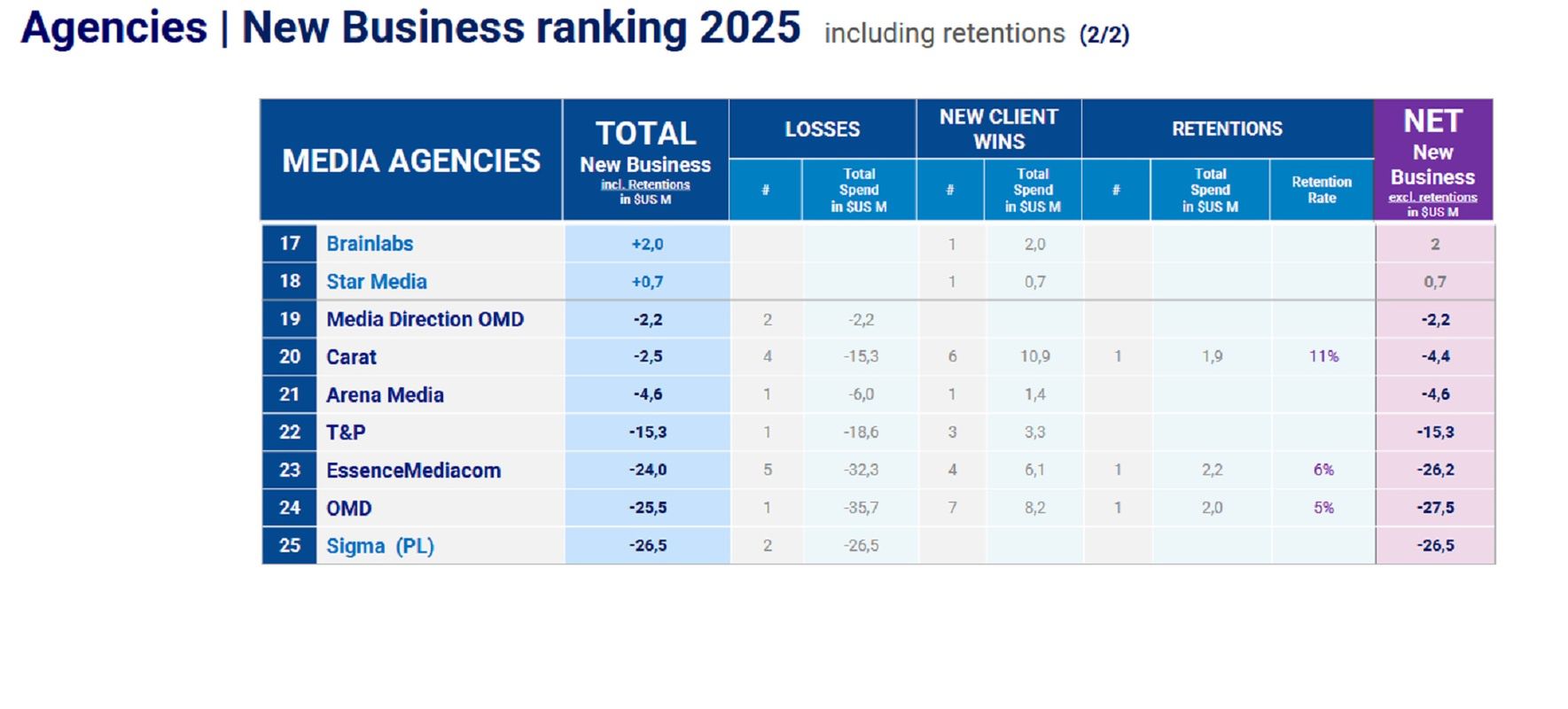
Task: Select the OMD agency at rank 24
Action: [348, 509]
